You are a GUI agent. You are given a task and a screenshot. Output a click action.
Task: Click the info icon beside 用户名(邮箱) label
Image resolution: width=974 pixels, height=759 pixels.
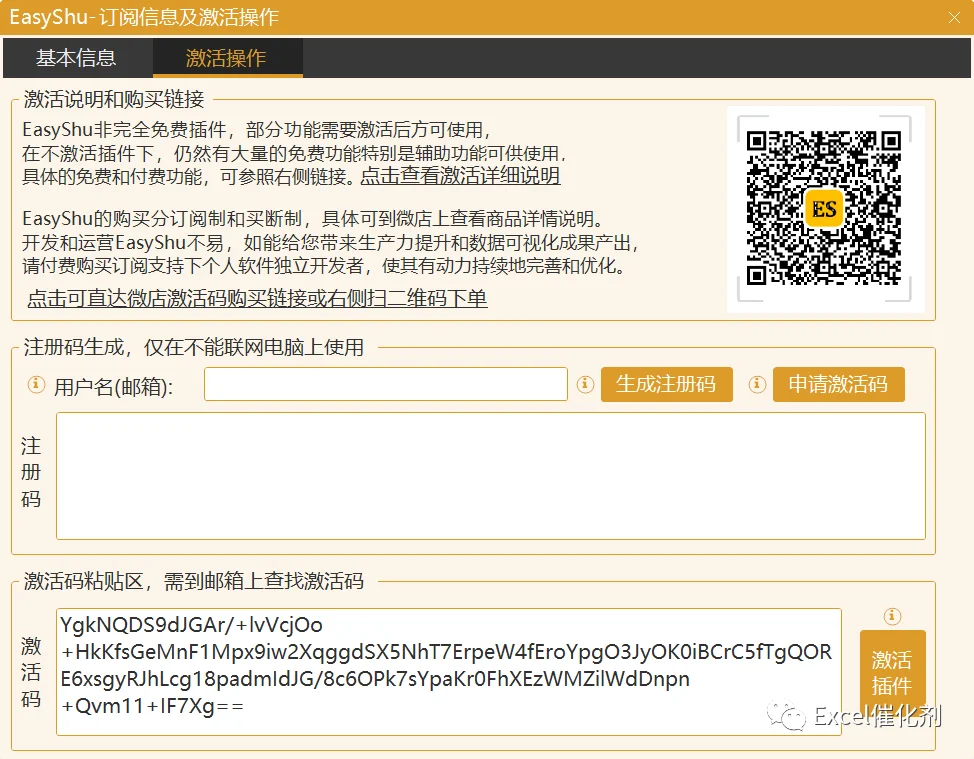click(x=36, y=384)
